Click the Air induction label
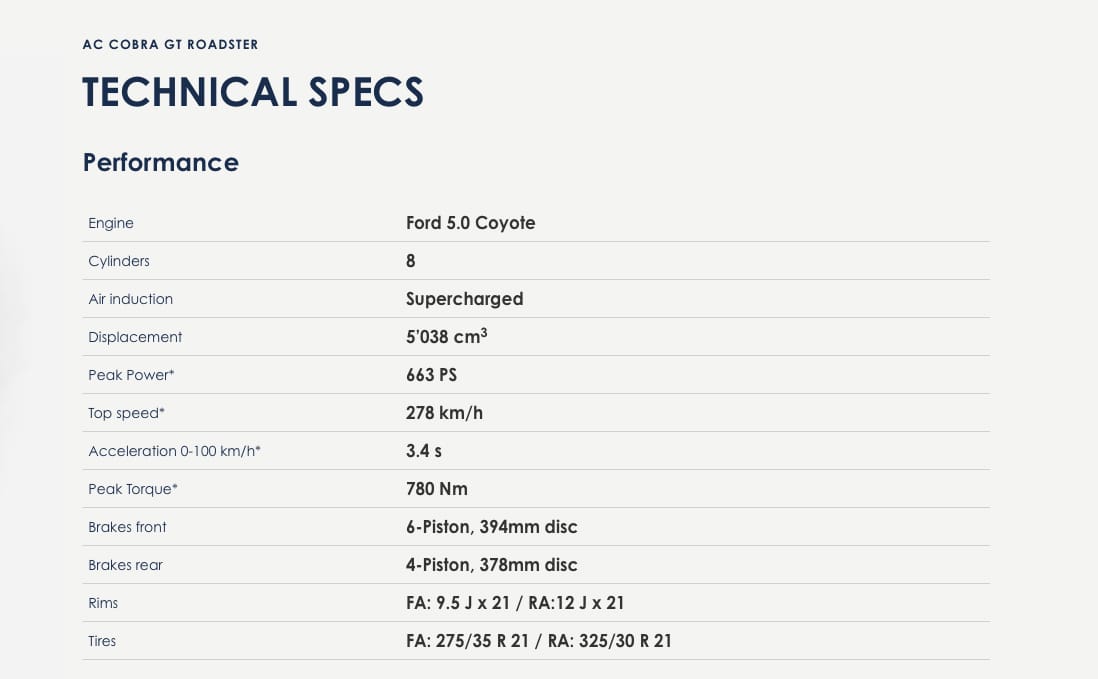This screenshot has height=679, width=1098. 130,299
